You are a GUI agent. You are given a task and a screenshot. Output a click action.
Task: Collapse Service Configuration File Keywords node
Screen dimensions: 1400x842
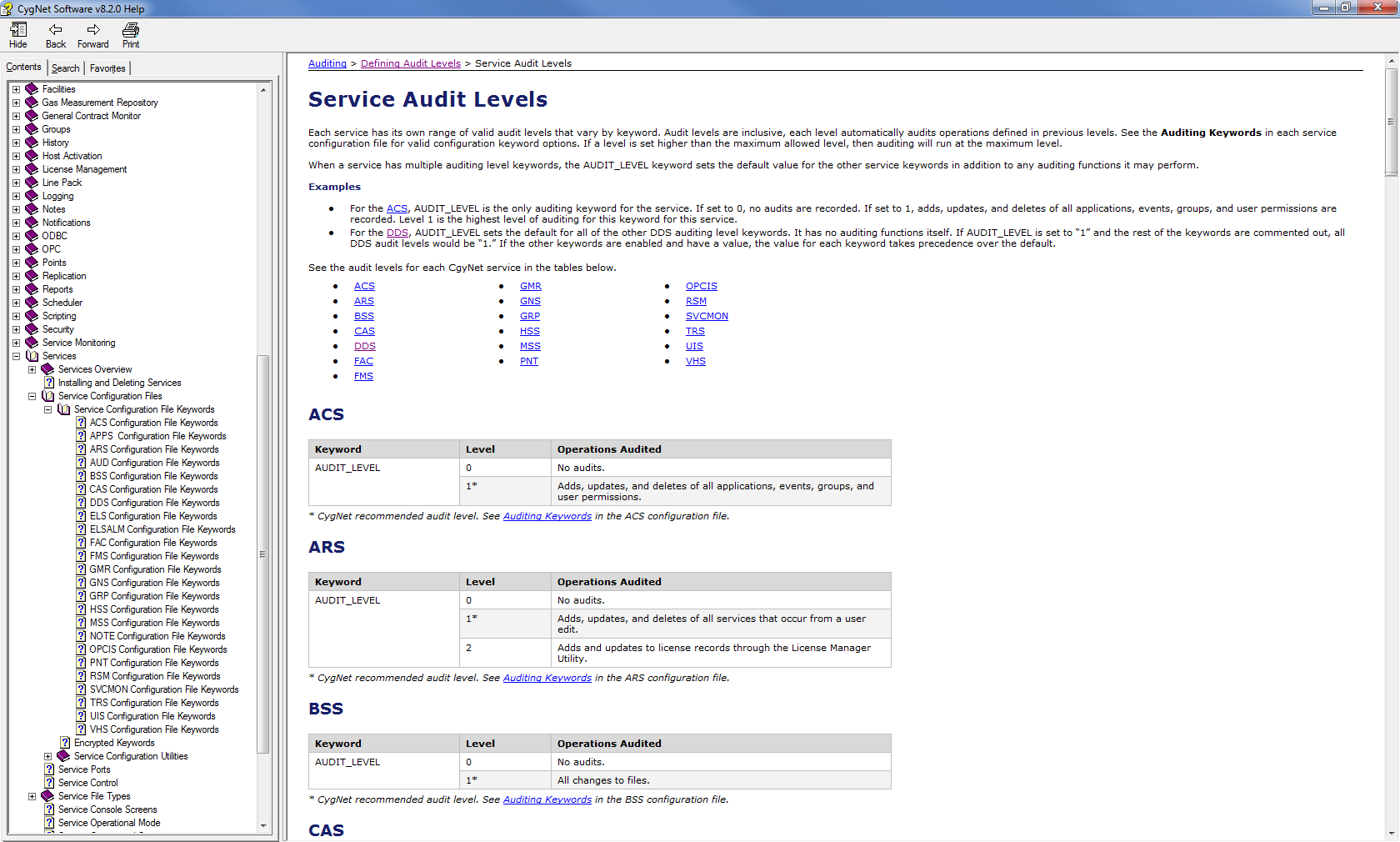tap(47, 409)
